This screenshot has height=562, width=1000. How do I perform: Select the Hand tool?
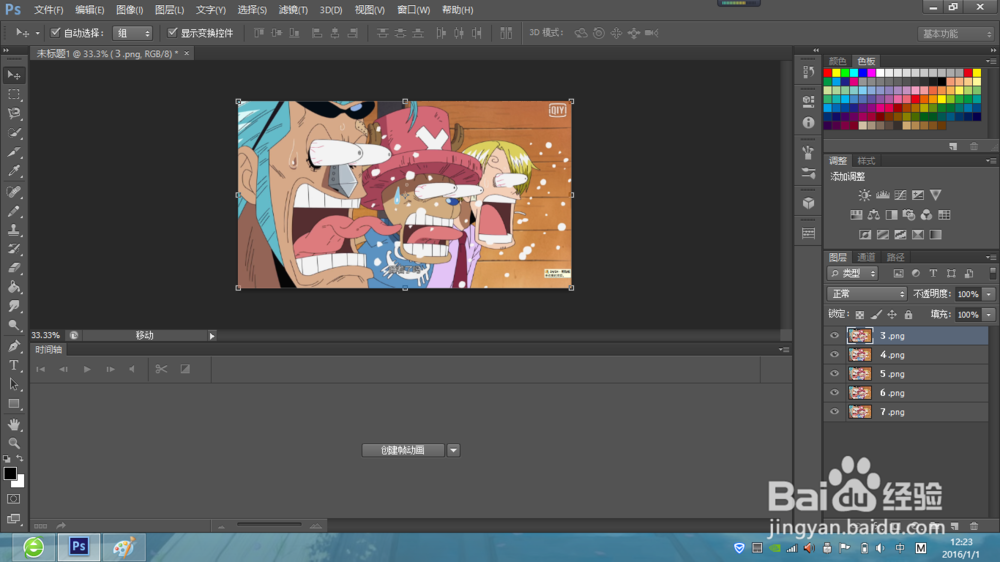coord(14,425)
